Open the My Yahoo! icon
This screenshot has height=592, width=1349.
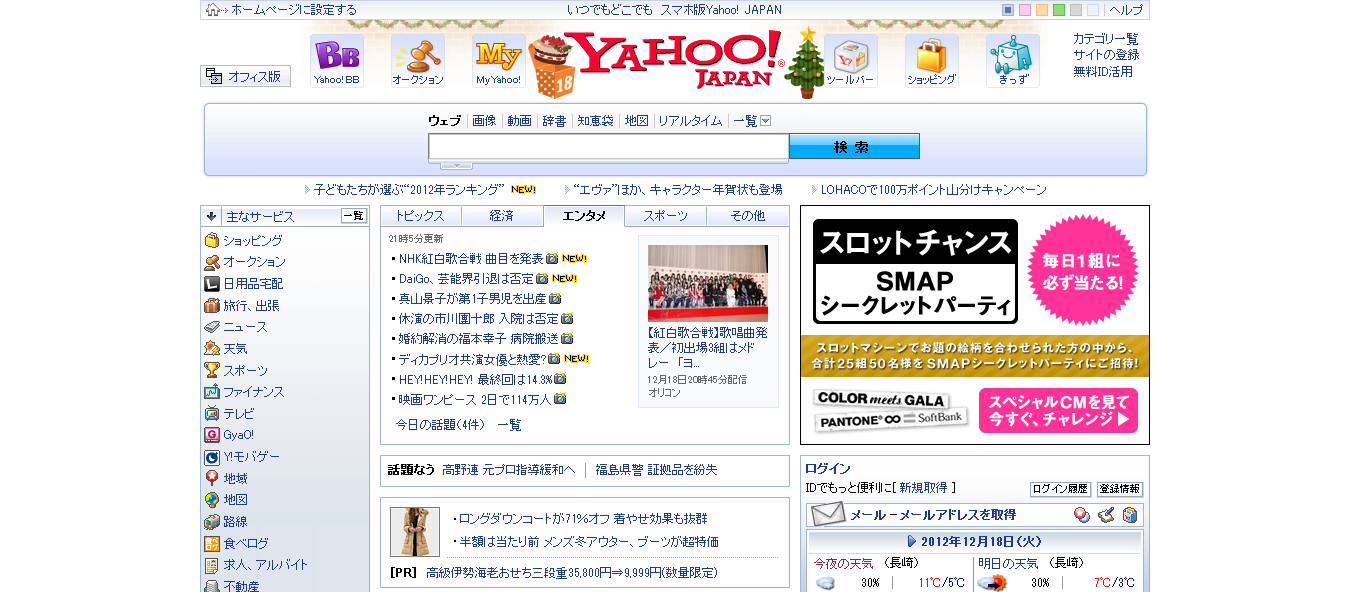point(498,61)
